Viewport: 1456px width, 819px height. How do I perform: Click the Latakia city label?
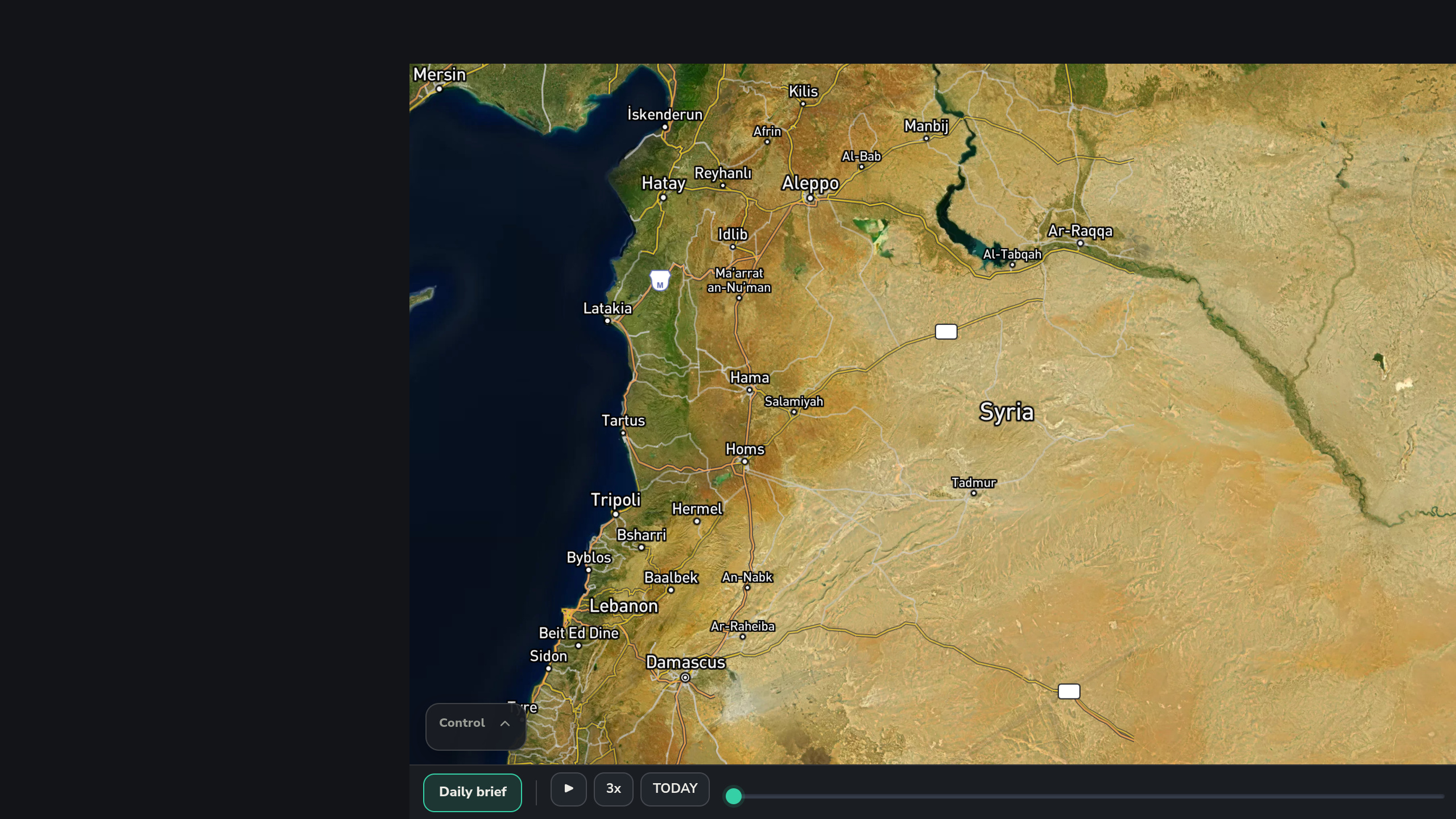[607, 308]
